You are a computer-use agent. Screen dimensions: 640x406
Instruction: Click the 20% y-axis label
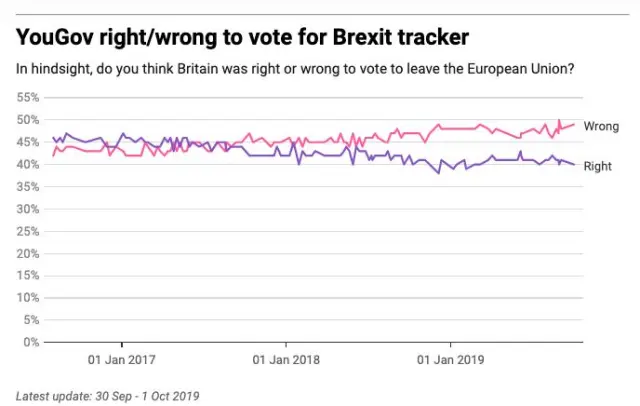coord(27,253)
